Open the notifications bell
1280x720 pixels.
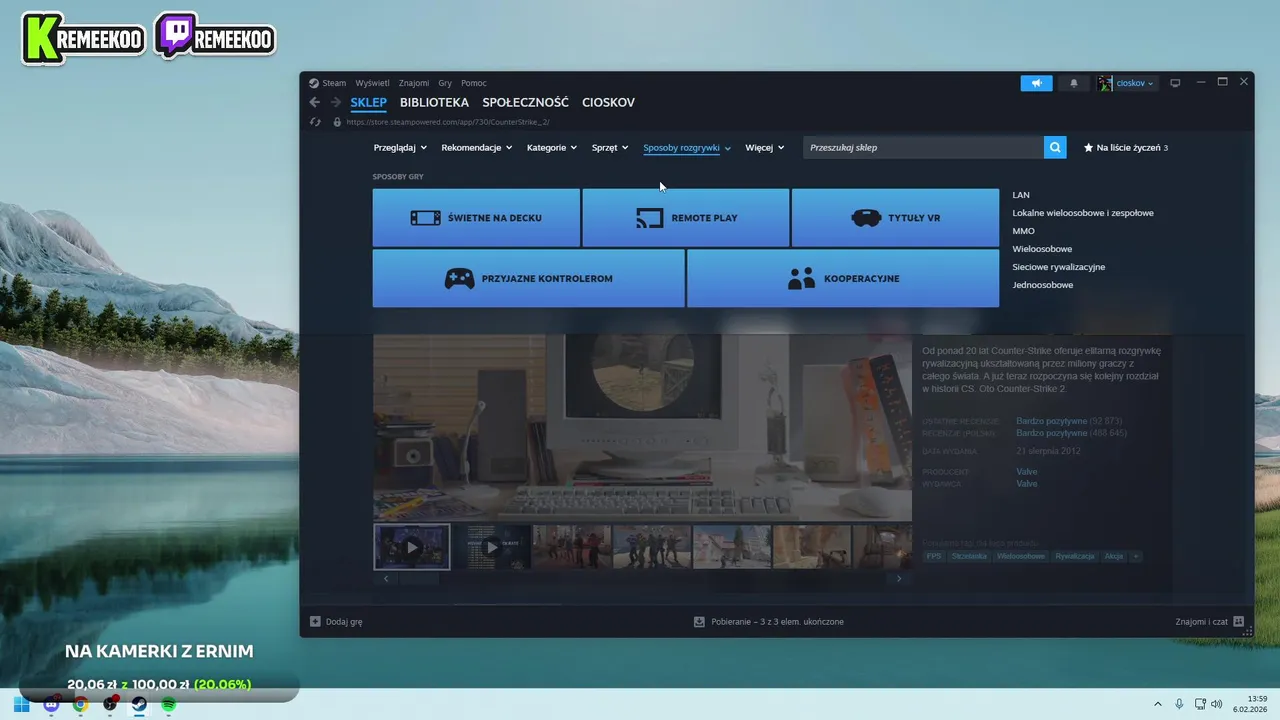pos(1074,83)
